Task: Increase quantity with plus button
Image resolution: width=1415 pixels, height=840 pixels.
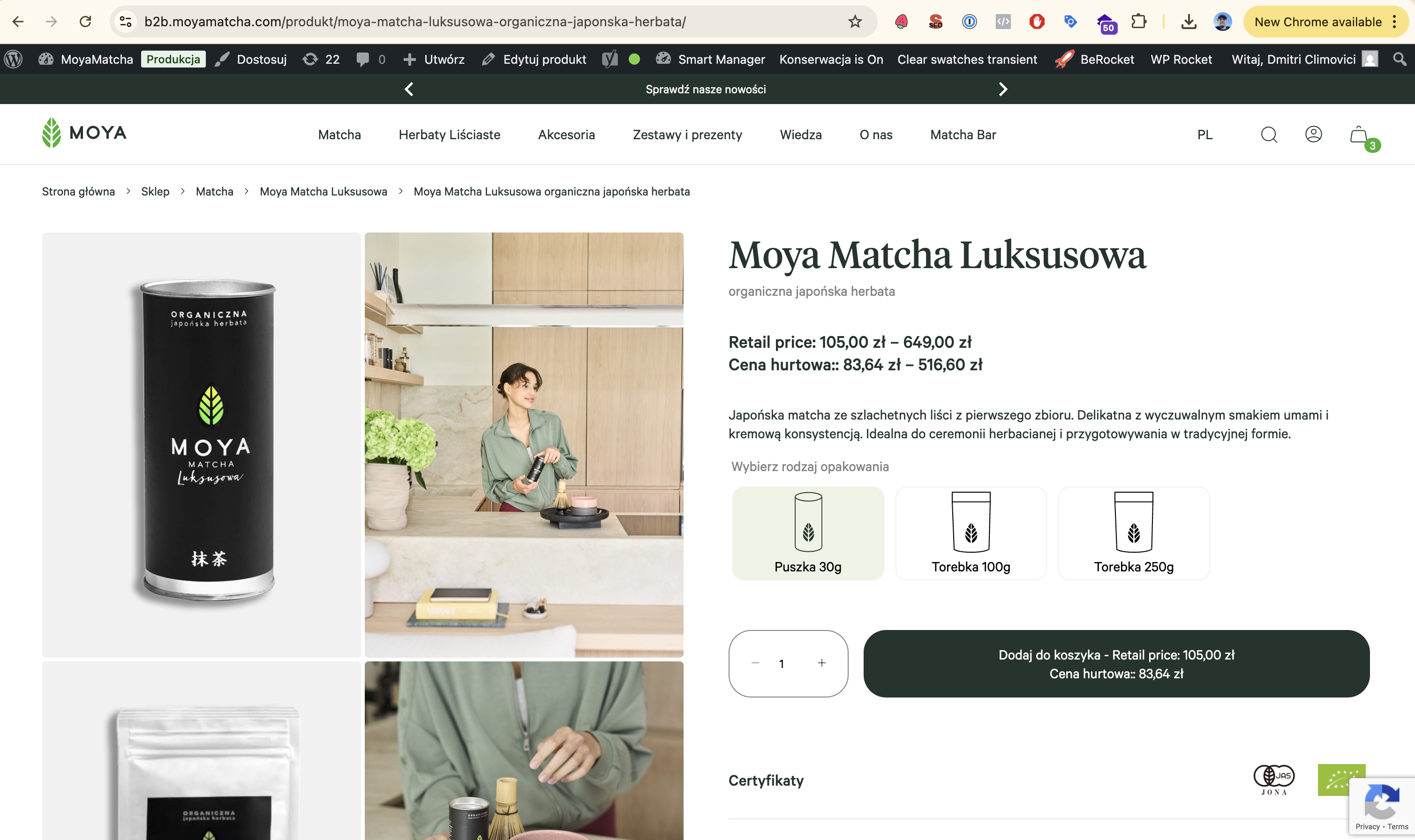Action: point(822,663)
